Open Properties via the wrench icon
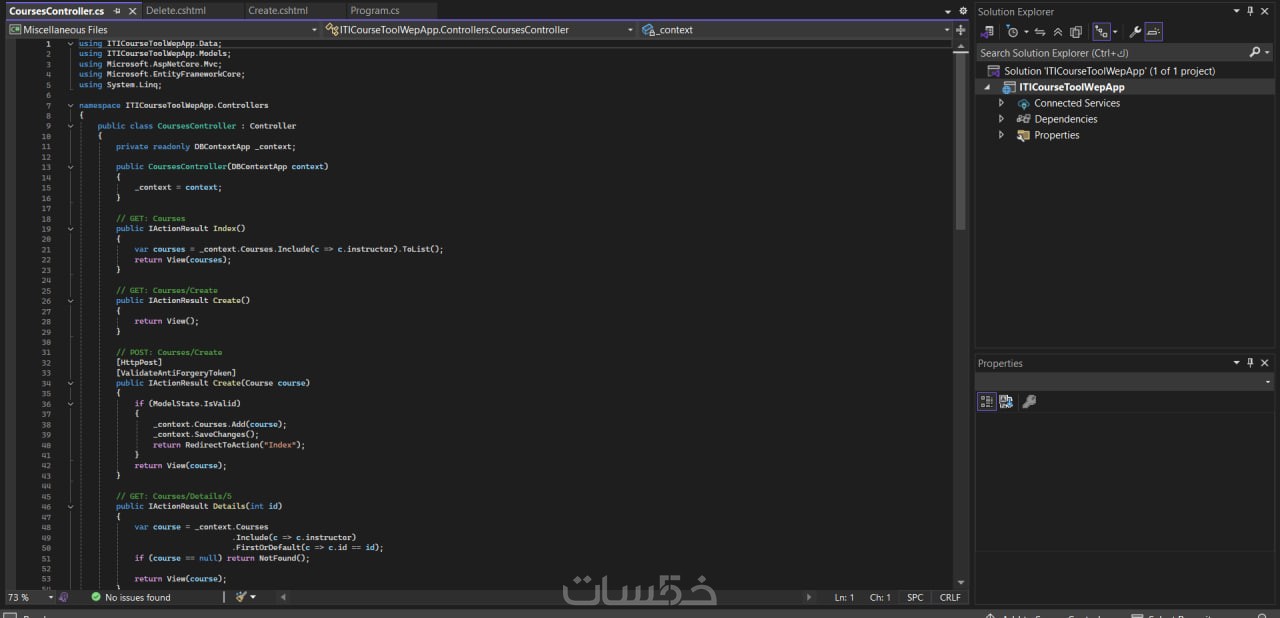 point(1135,32)
